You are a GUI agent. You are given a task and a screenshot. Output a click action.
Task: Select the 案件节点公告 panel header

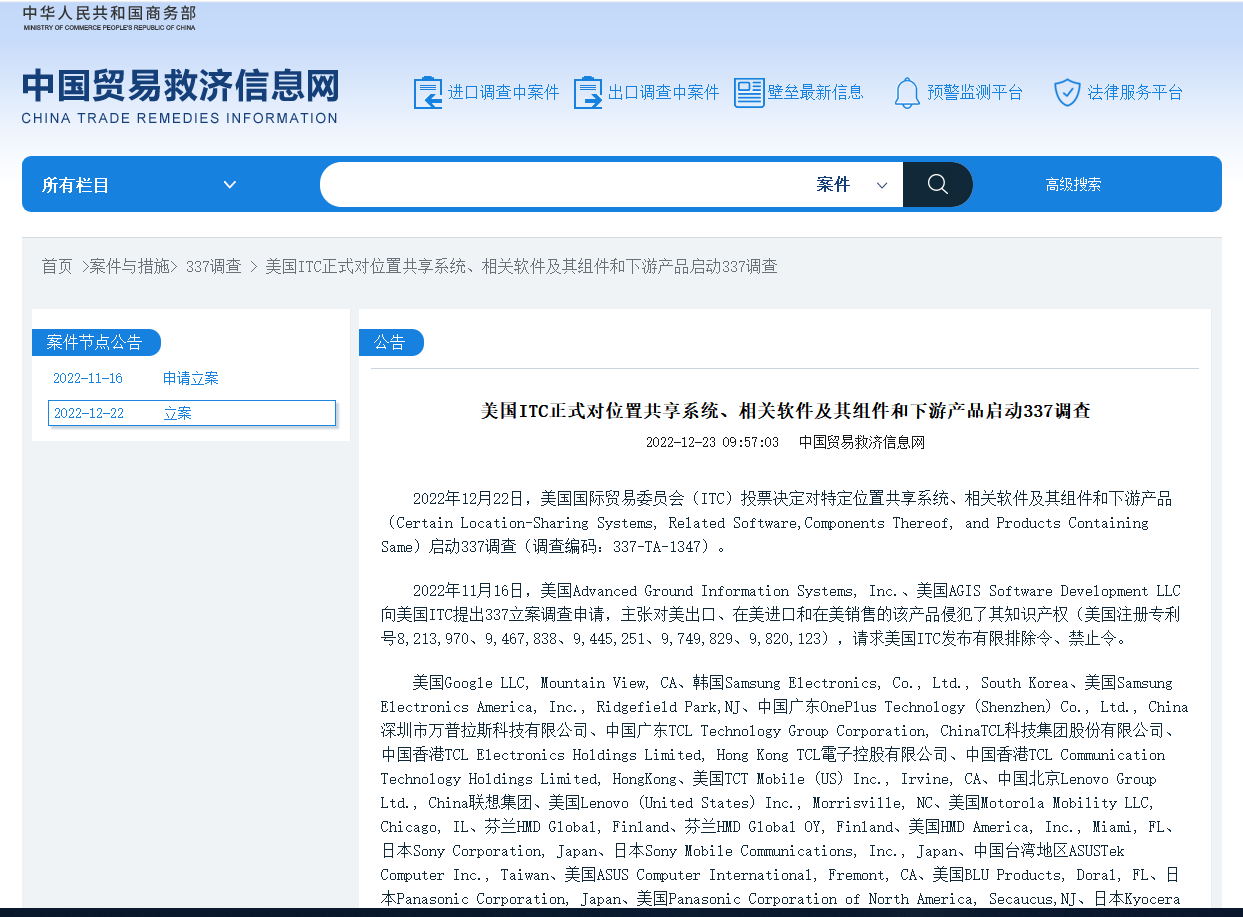click(96, 342)
